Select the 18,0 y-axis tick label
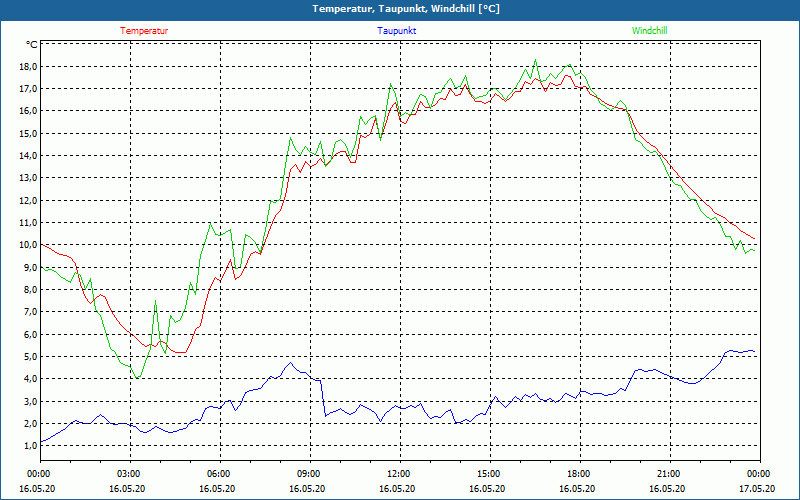 pos(27,67)
